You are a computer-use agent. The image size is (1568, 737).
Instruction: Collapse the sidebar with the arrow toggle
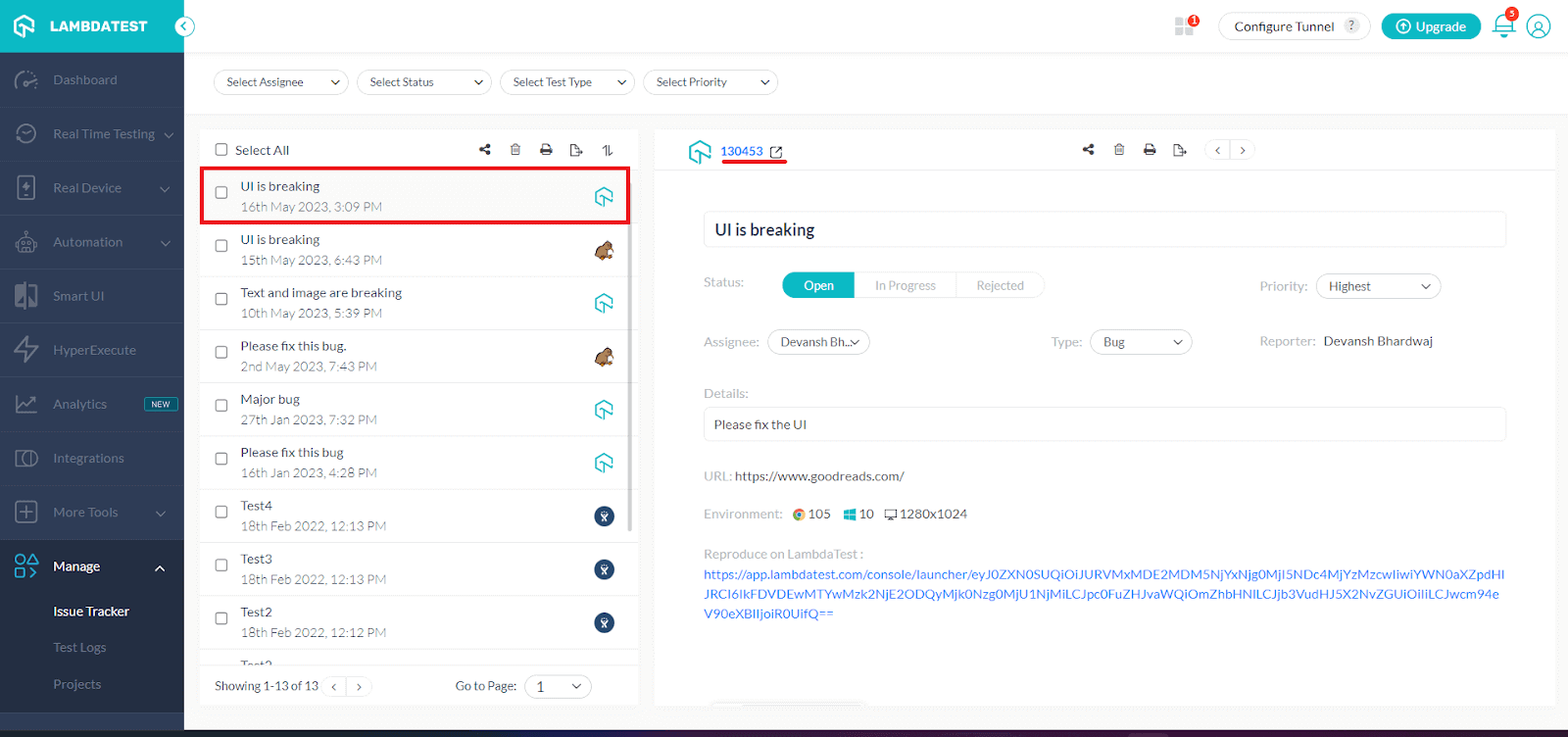pos(184,26)
